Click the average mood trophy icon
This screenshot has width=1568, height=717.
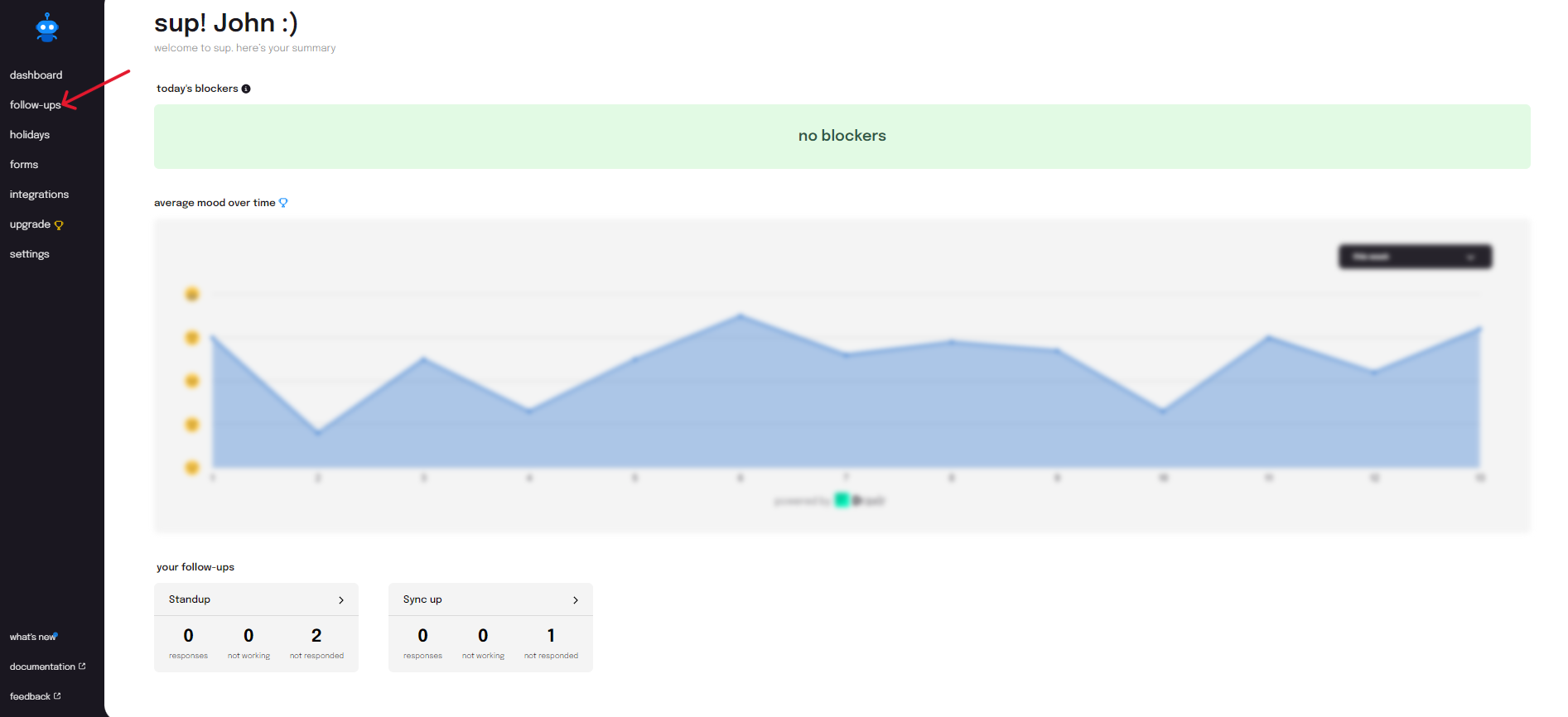[283, 203]
